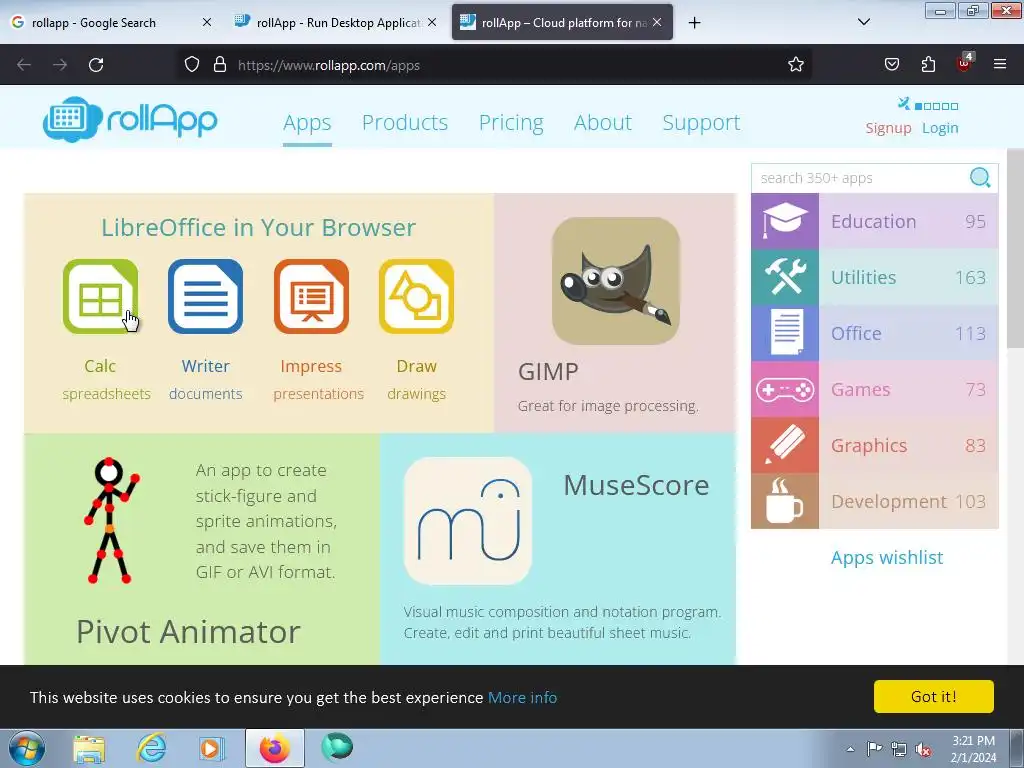This screenshot has width=1024, height=768.
Task: Click the Office document icon
Action: point(784,334)
